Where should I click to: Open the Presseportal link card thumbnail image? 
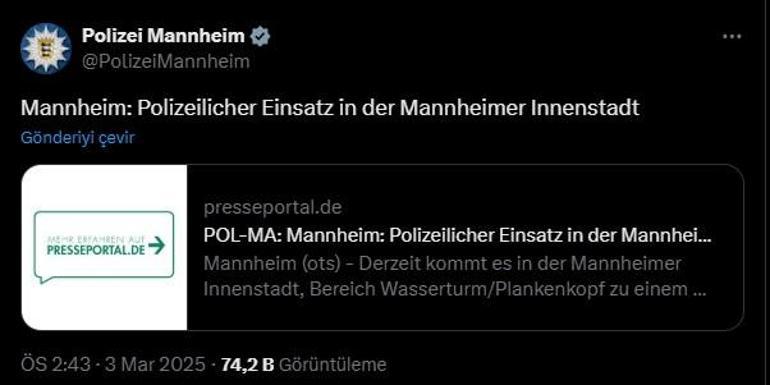[104, 247]
